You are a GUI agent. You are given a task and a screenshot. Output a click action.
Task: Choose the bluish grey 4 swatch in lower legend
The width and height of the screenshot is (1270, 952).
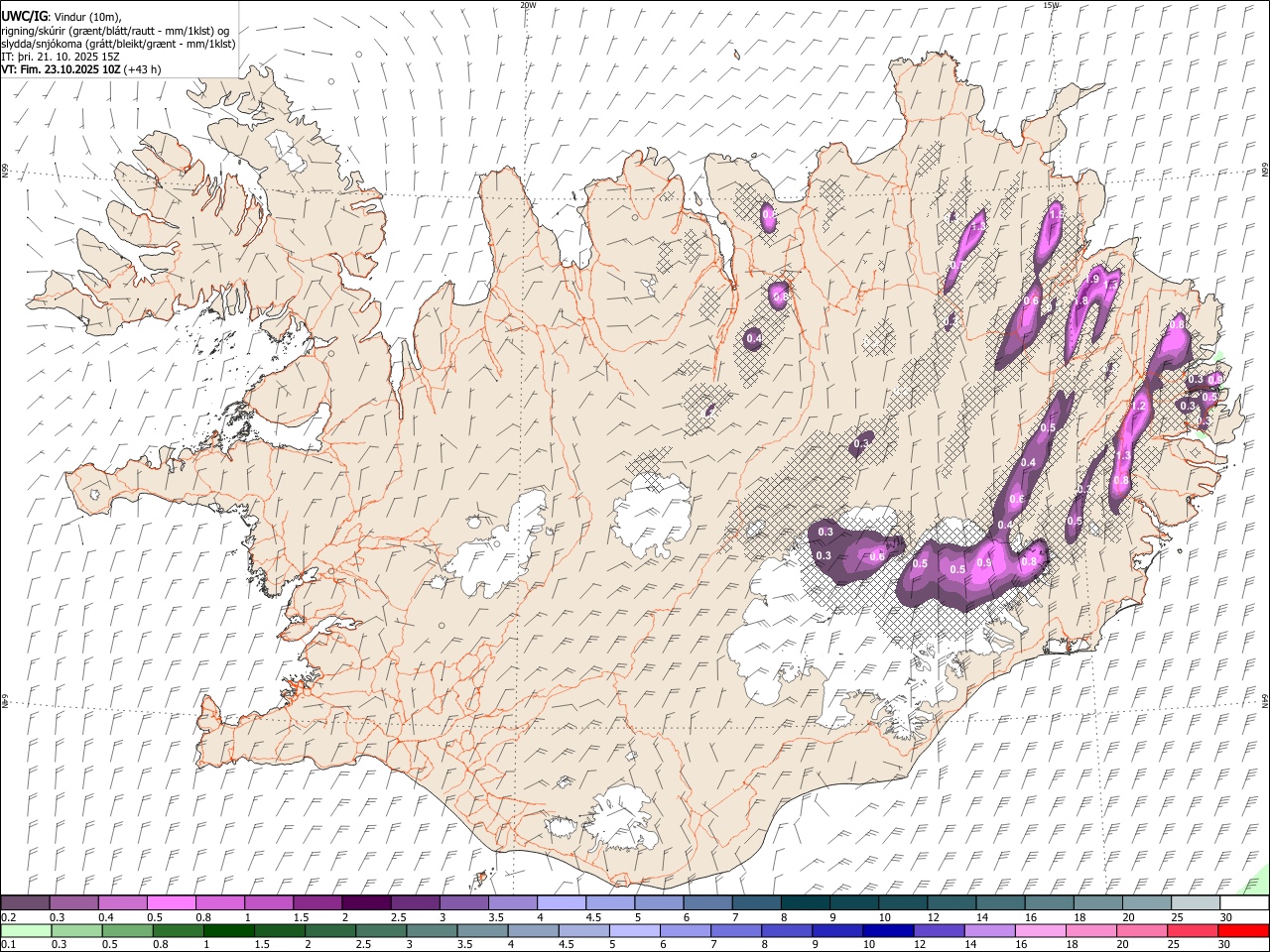(533, 931)
